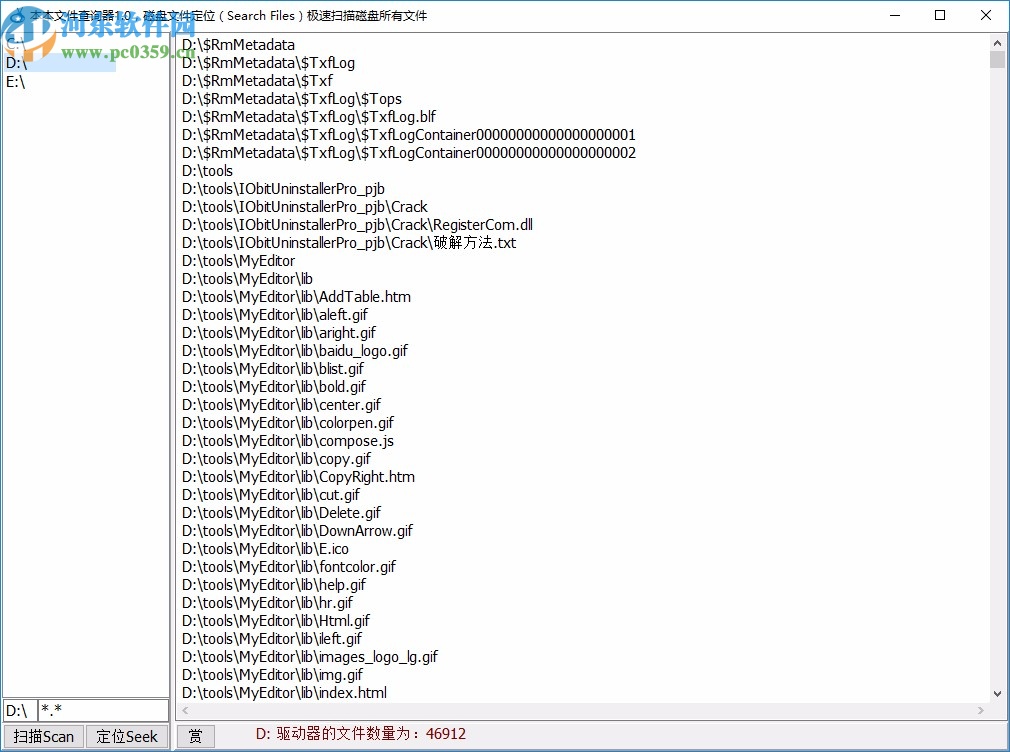
Task: Click the 赏 button
Action: pos(195,736)
